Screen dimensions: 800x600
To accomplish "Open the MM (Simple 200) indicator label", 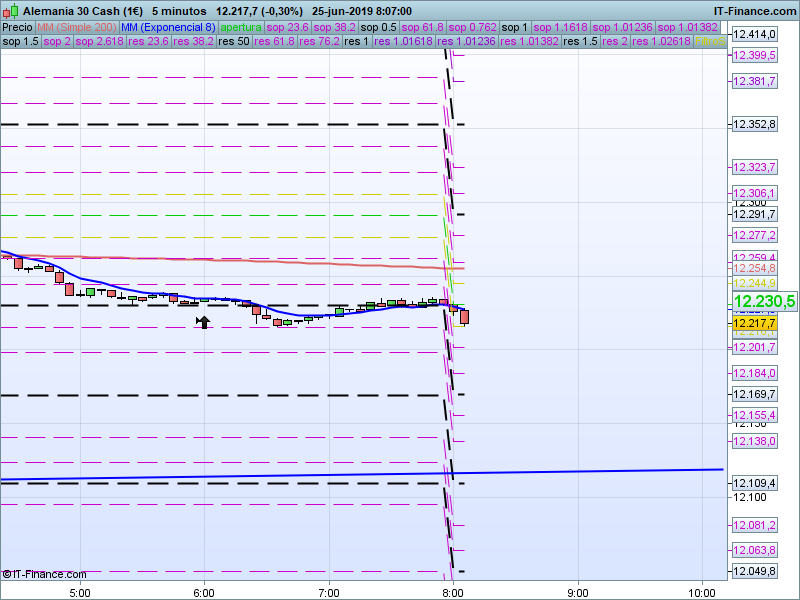I will 76,27.
